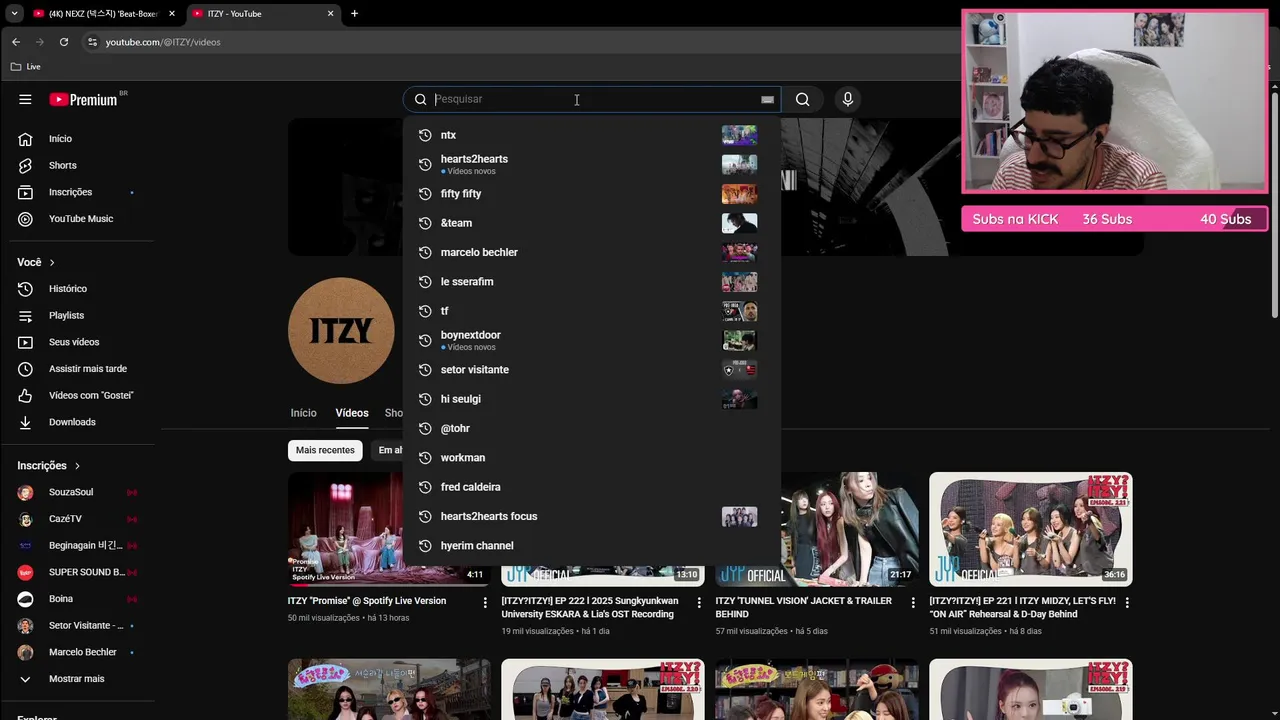The height and width of the screenshot is (720, 1280).
Task: Close the NEXZ Beat-Boxer tab
Action: 172,14
